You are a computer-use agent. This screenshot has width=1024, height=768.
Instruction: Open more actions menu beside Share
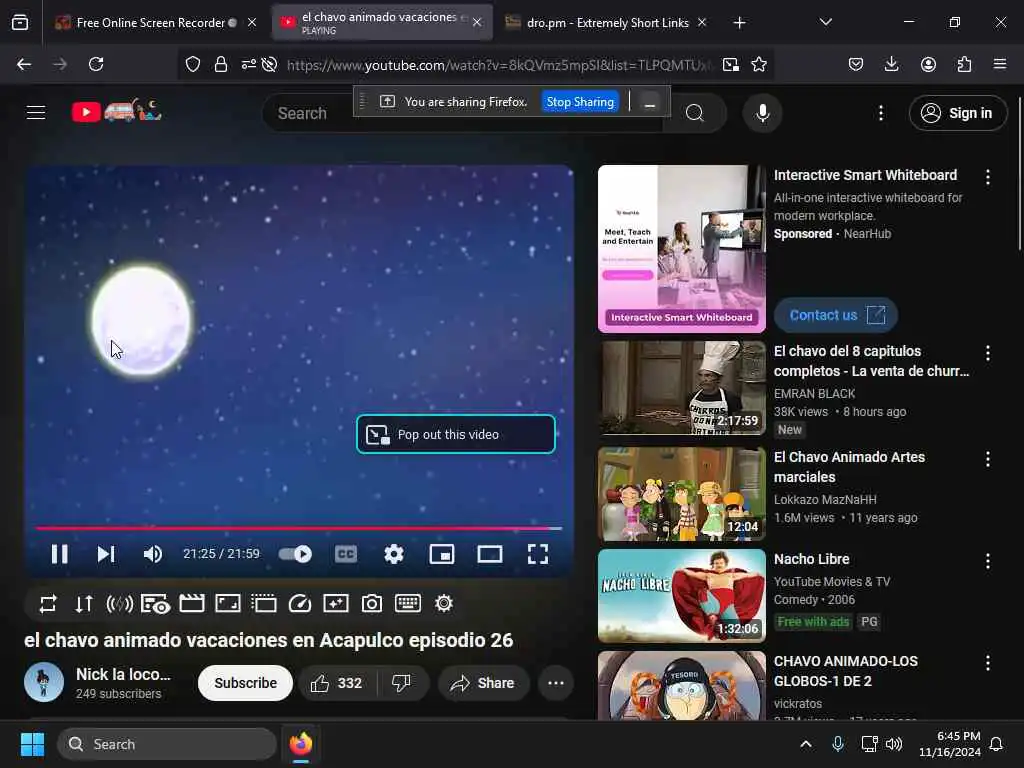pyautogui.click(x=556, y=683)
